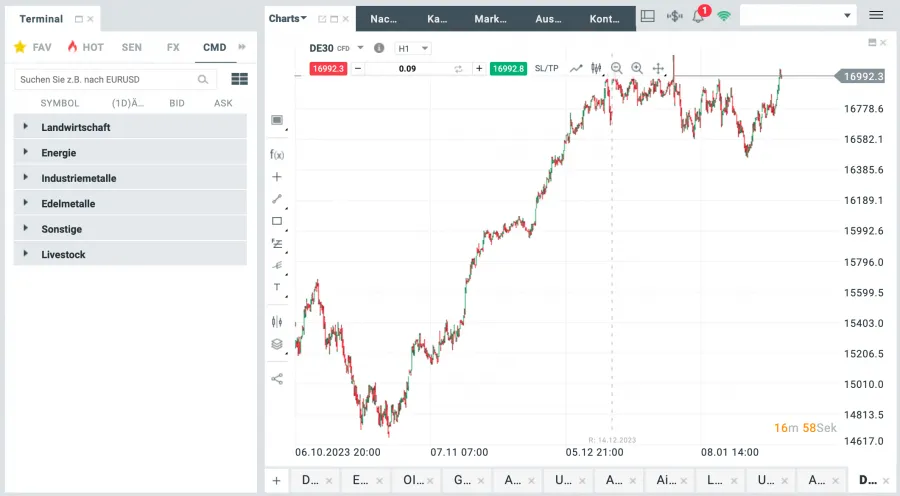900x496 pixels.
Task: Open the f(x) indicators tool
Action: pyautogui.click(x=277, y=155)
